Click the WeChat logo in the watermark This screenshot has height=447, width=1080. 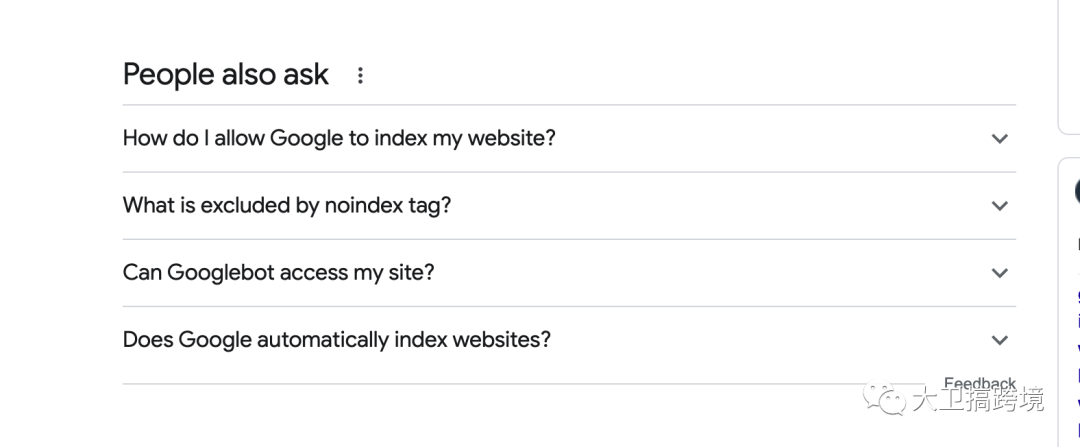coord(885,399)
